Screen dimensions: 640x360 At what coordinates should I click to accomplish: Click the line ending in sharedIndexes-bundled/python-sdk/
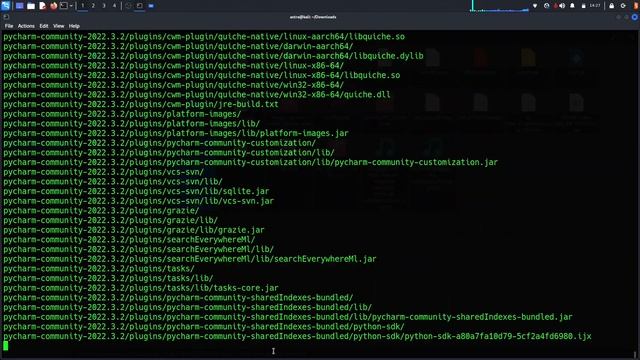pos(204,327)
